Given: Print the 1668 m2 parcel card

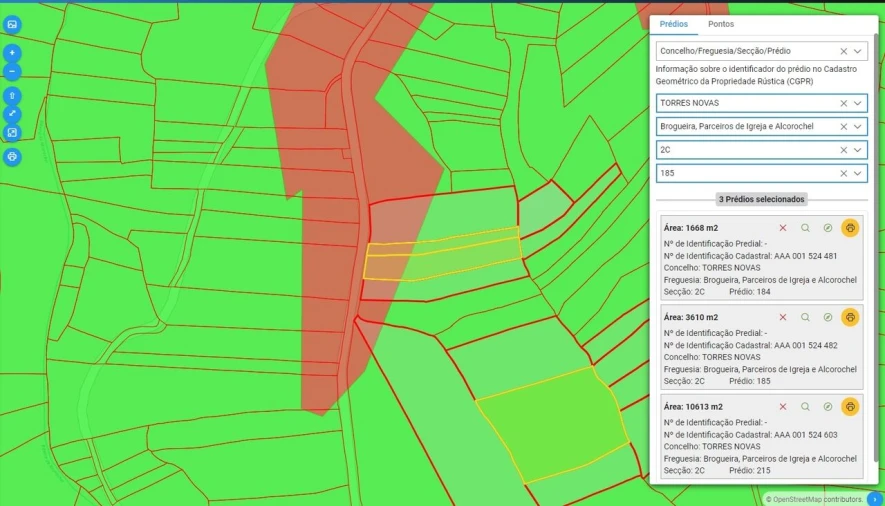Looking at the screenshot, I should coord(850,228).
